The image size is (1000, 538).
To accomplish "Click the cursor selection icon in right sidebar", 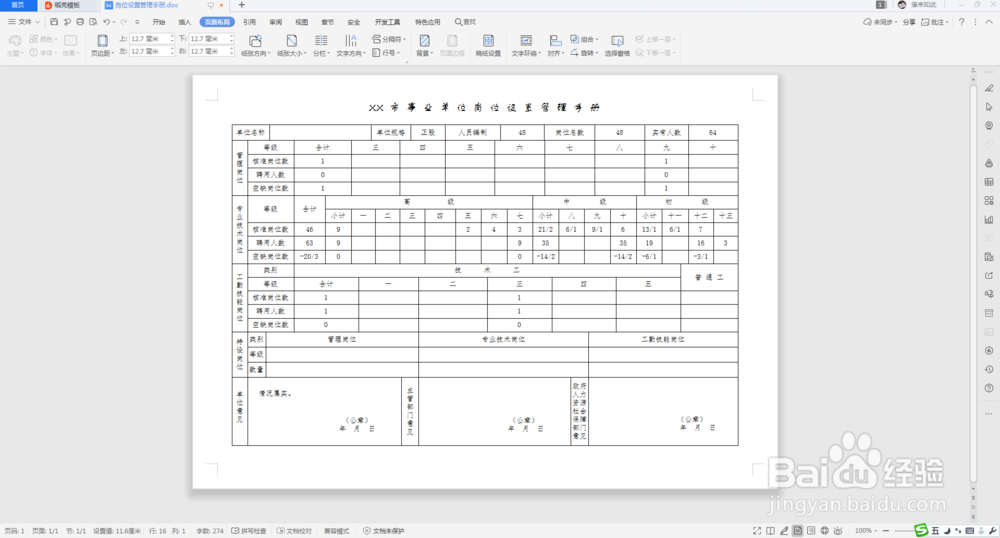I will click(x=989, y=106).
